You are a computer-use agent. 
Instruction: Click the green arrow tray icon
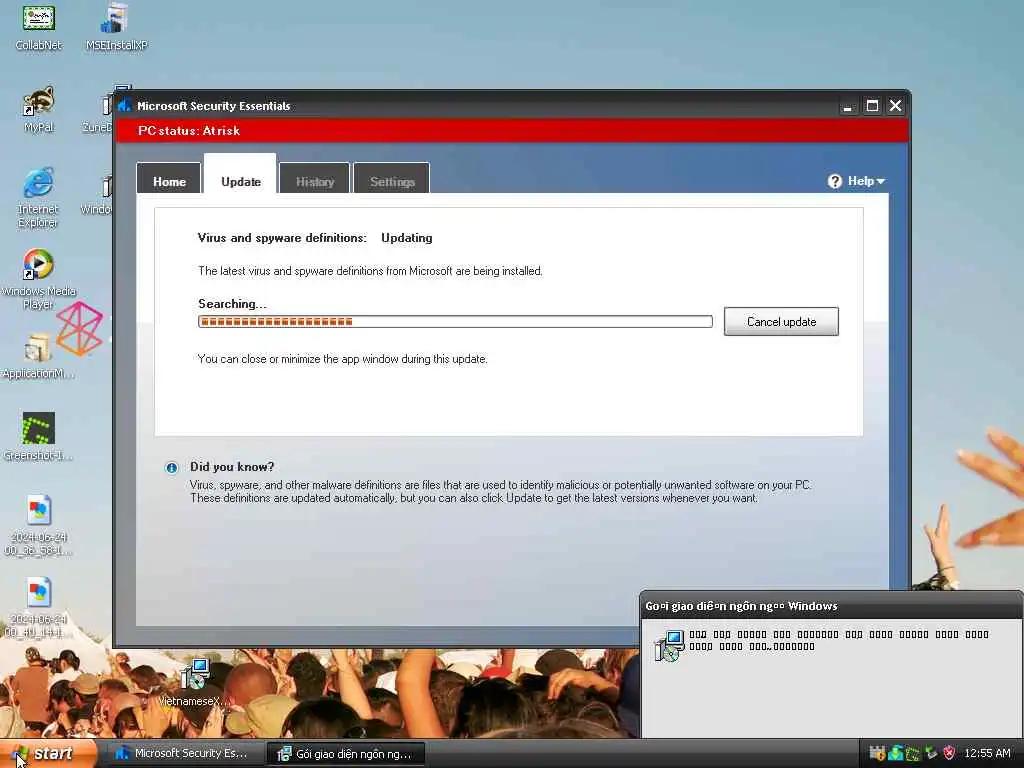pos(931,753)
